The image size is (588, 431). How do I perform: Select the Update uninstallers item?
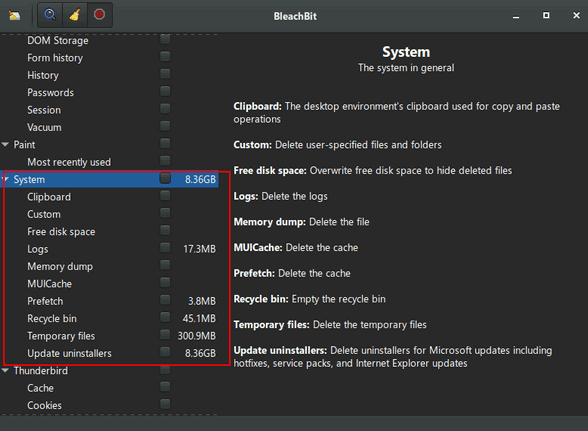(x=69, y=353)
